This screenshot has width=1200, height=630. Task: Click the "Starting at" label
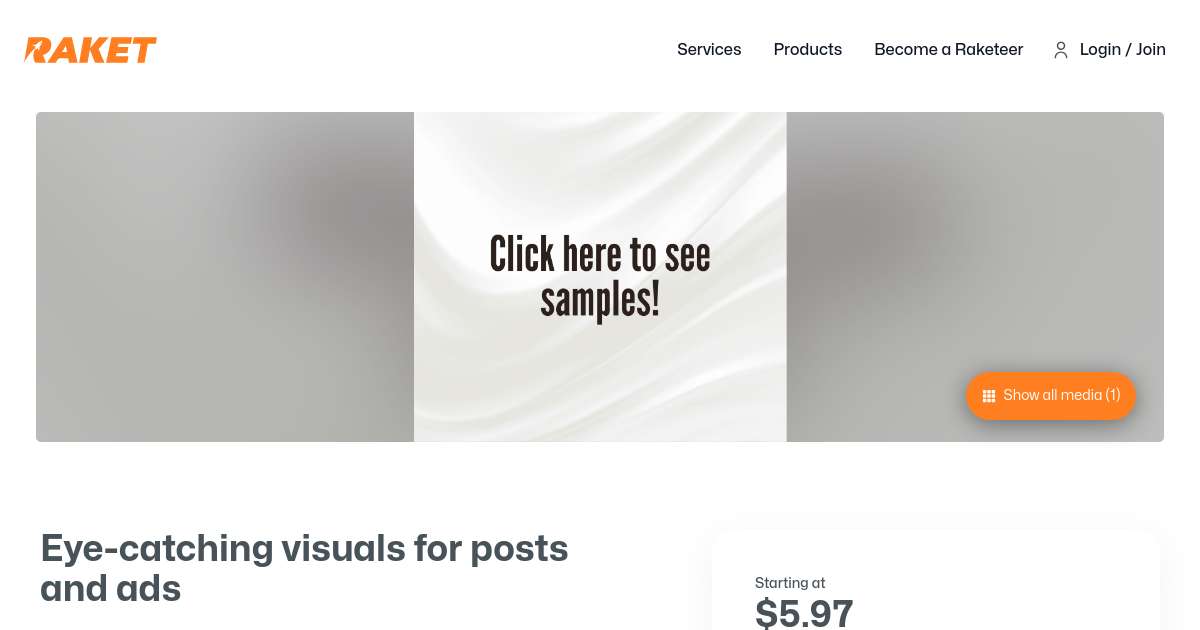click(790, 583)
